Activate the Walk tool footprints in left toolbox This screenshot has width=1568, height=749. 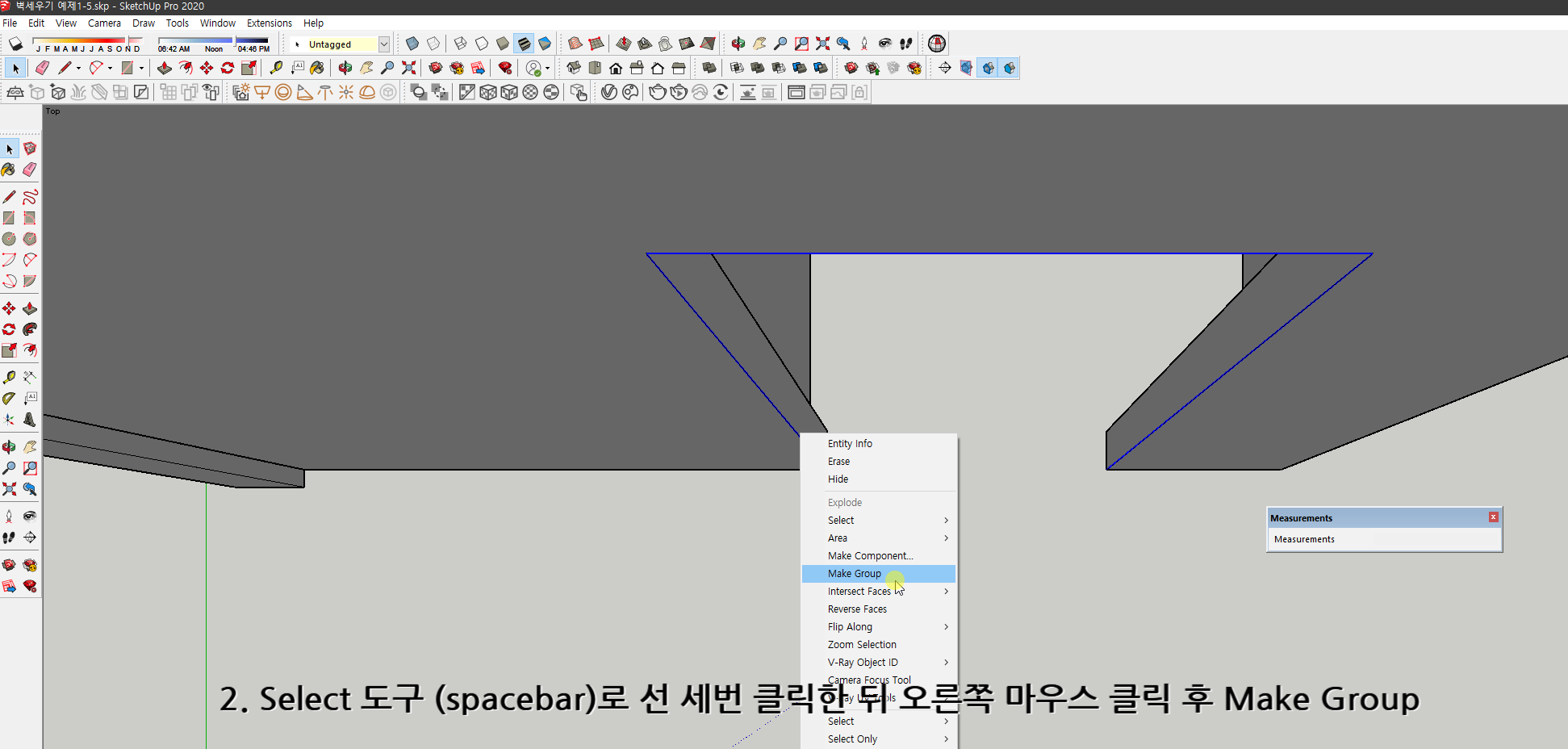(x=9, y=538)
